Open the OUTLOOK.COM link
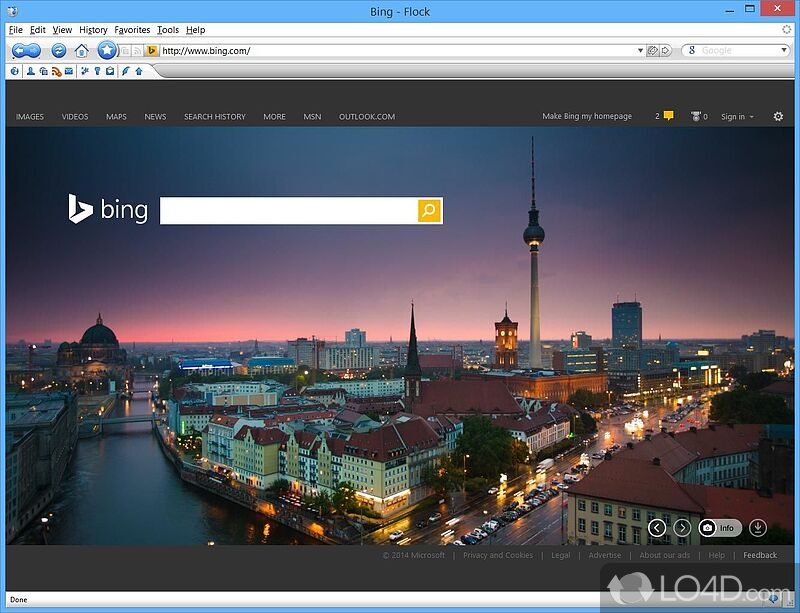The width and height of the screenshot is (800, 613). point(367,117)
